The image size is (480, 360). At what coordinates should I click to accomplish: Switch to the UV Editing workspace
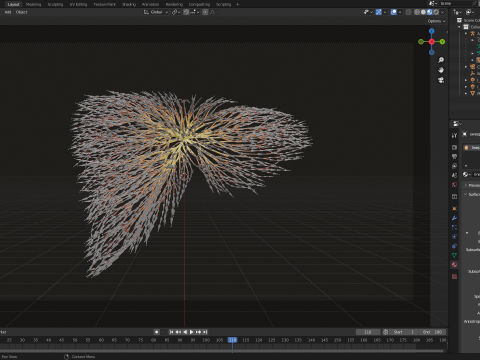[x=78, y=4]
